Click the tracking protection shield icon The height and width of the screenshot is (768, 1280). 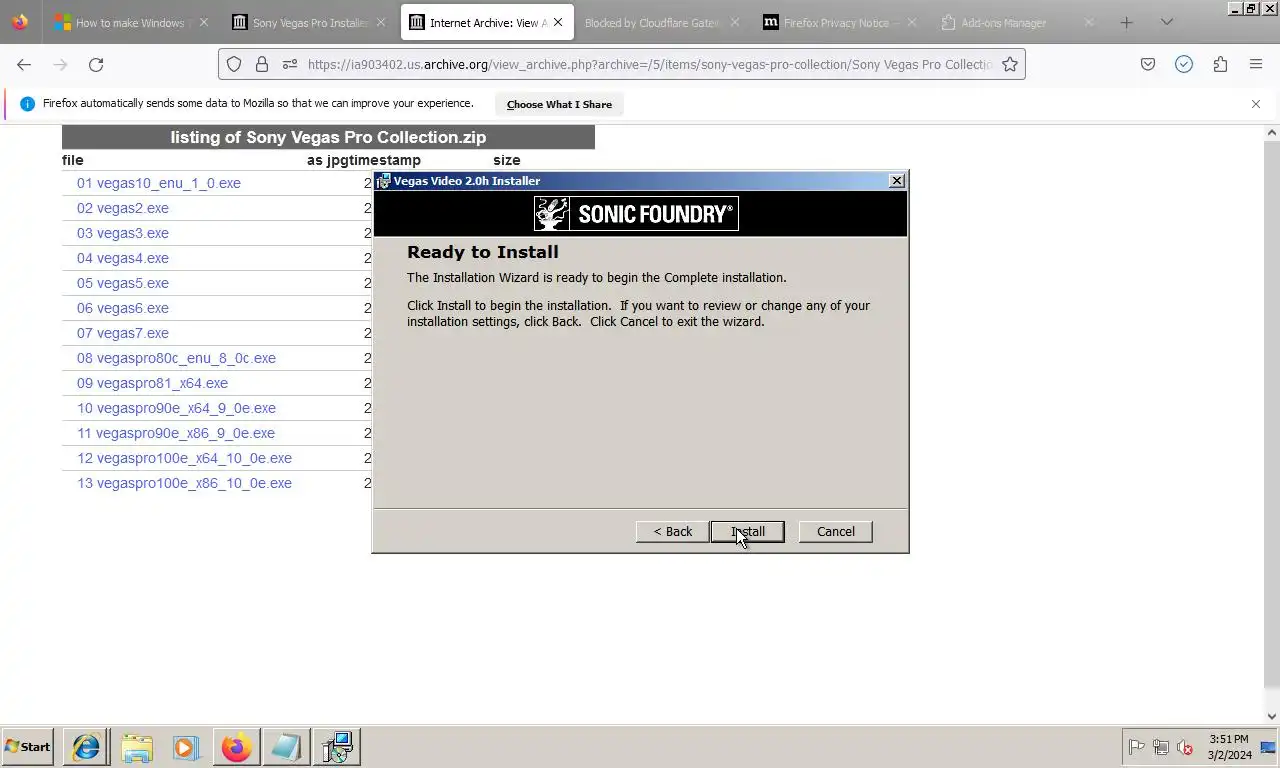click(x=234, y=64)
